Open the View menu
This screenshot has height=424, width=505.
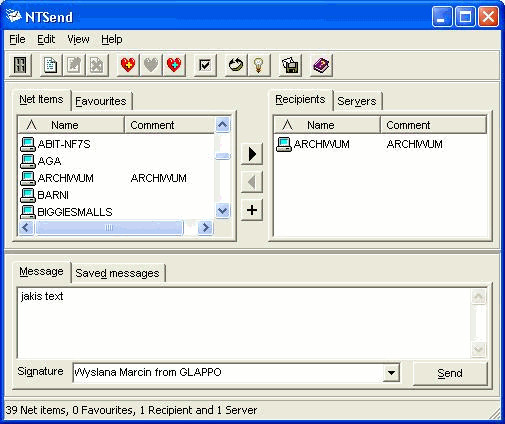coord(78,39)
